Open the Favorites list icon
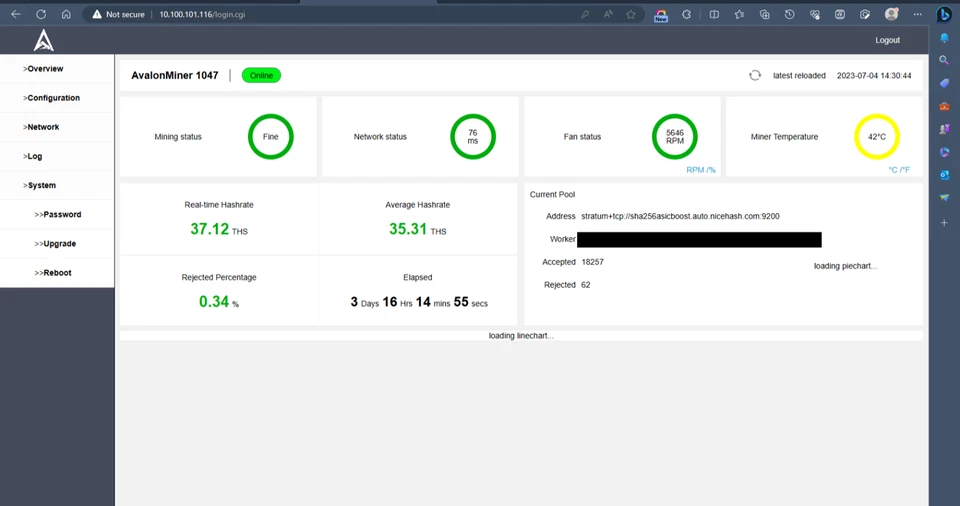This screenshot has width=960, height=506. pos(739,14)
